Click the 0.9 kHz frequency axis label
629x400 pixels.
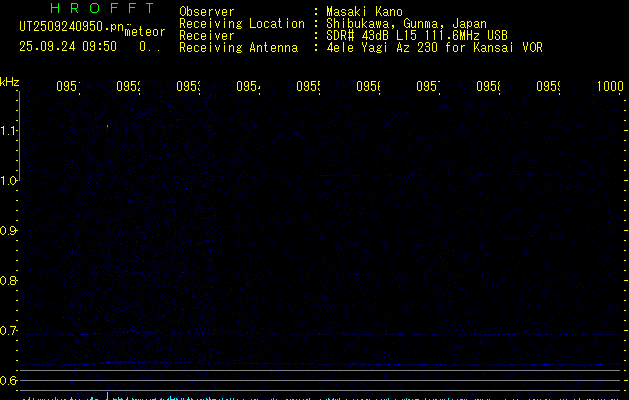tap(8, 231)
